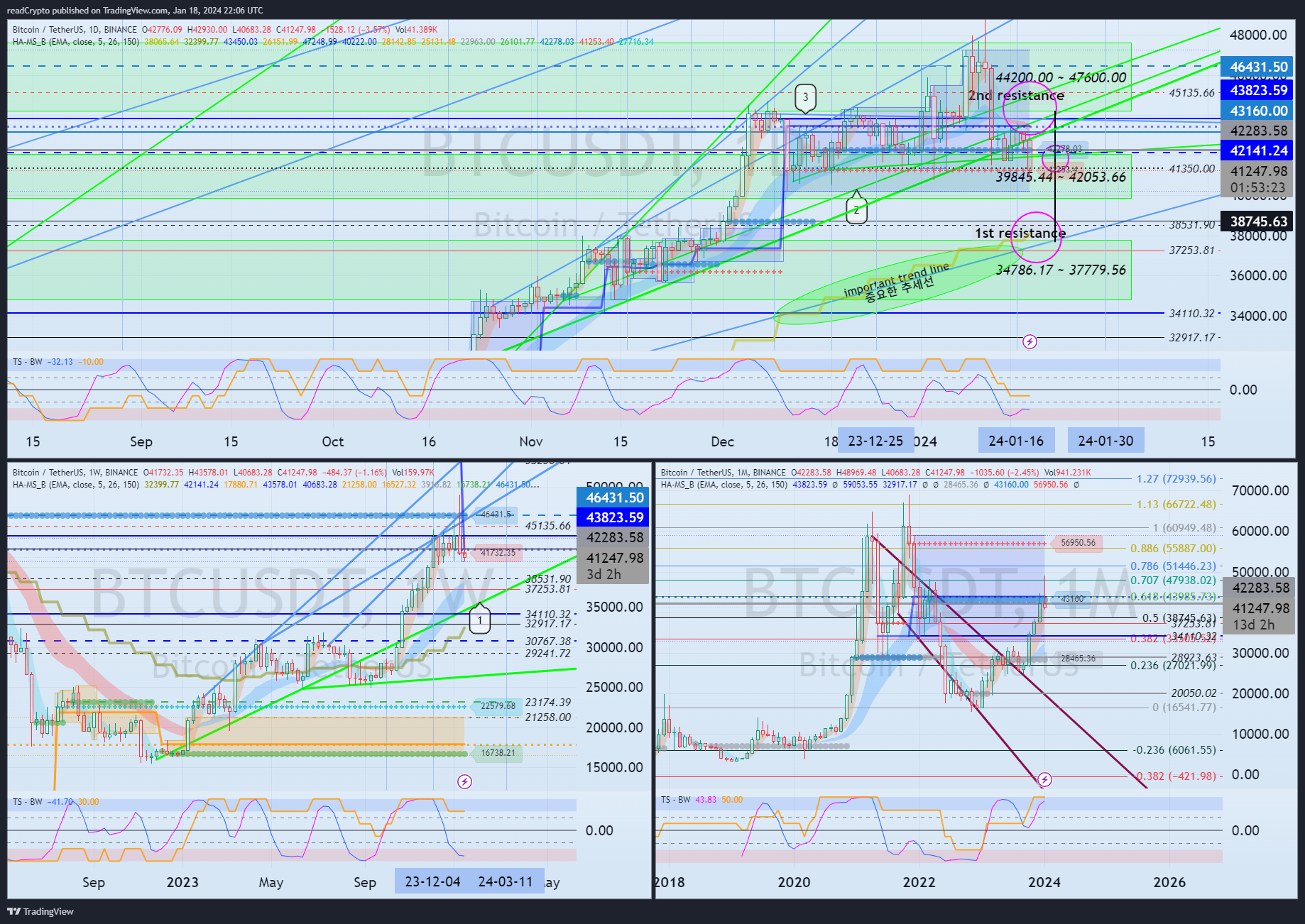The width and height of the screenshot is (1305, 924).
Task: Click the TS - BW indicator label in the monthly chart
Action: [x=675, y=800]
